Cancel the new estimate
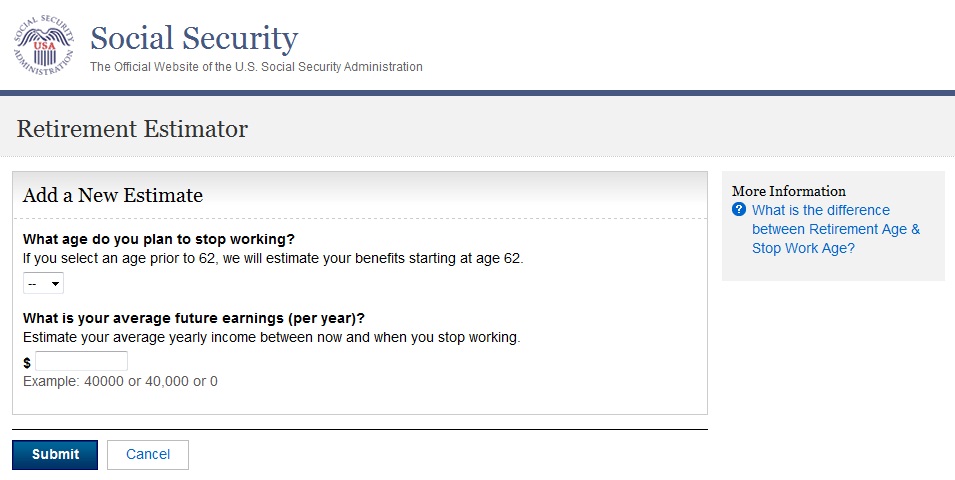 (148, 454)
